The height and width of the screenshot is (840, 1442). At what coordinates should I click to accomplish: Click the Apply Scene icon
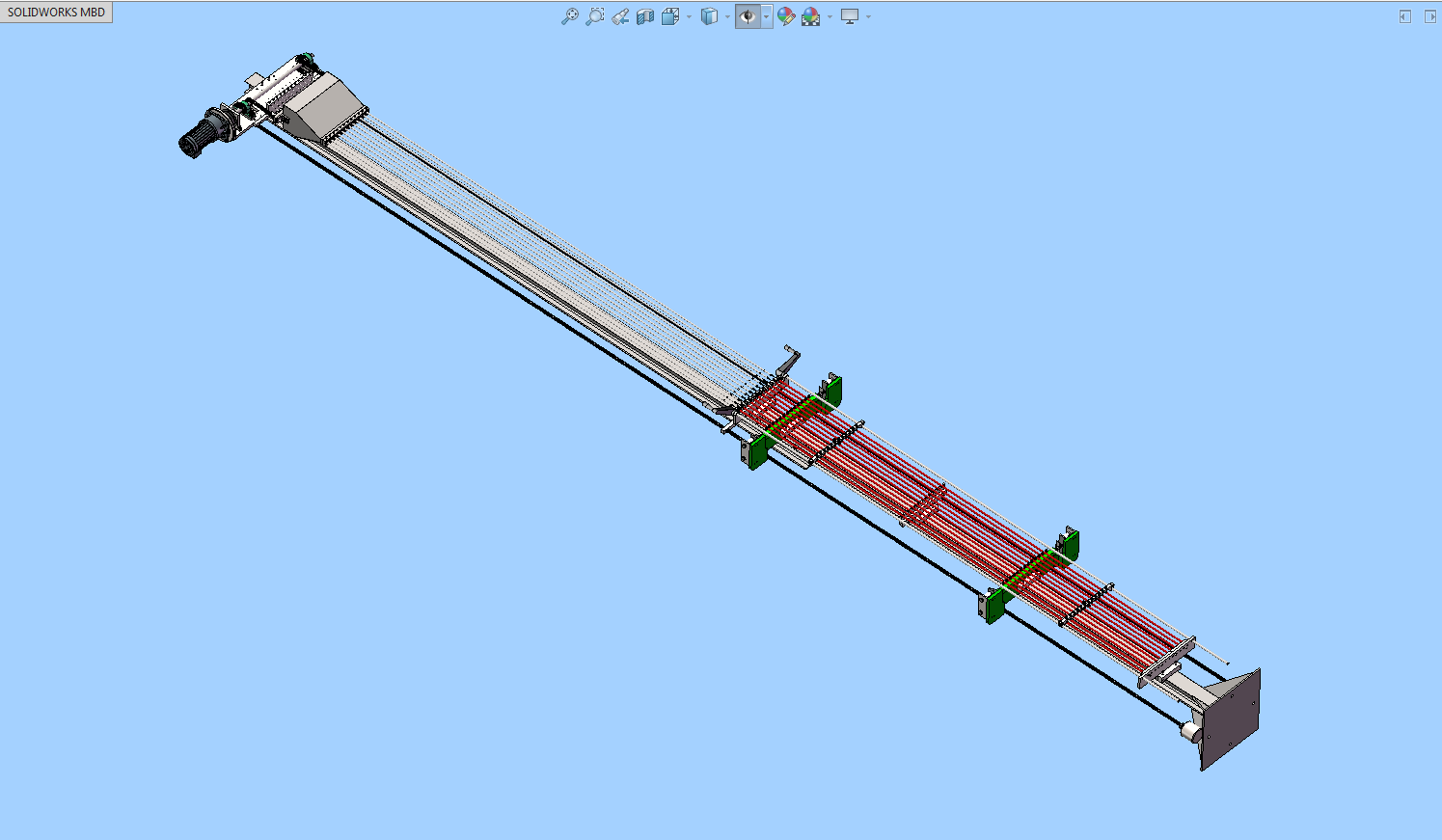811,16
